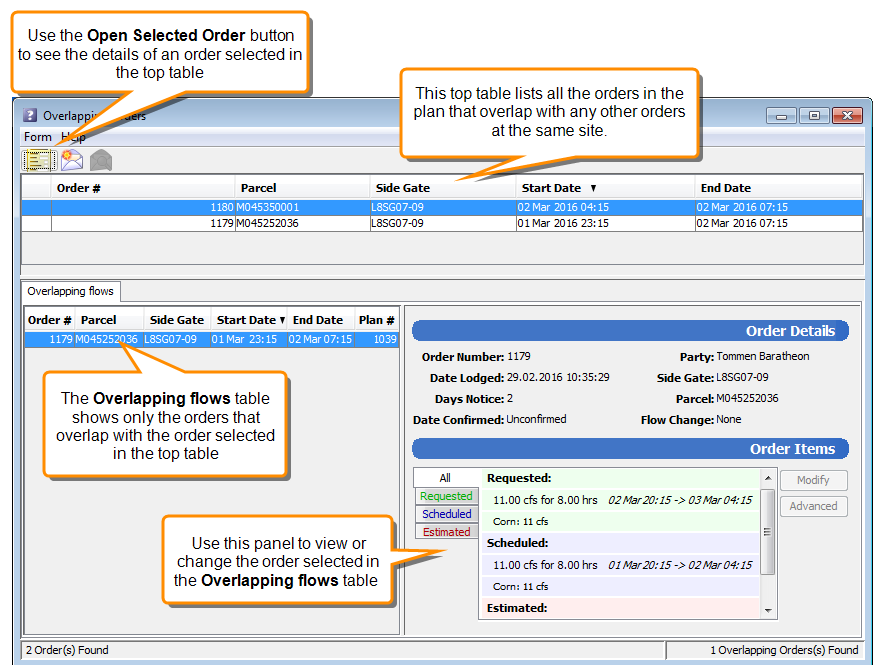This screenshot has width=873, height=665.
Task: Enable the Estimated filter view
Action: 446,532
